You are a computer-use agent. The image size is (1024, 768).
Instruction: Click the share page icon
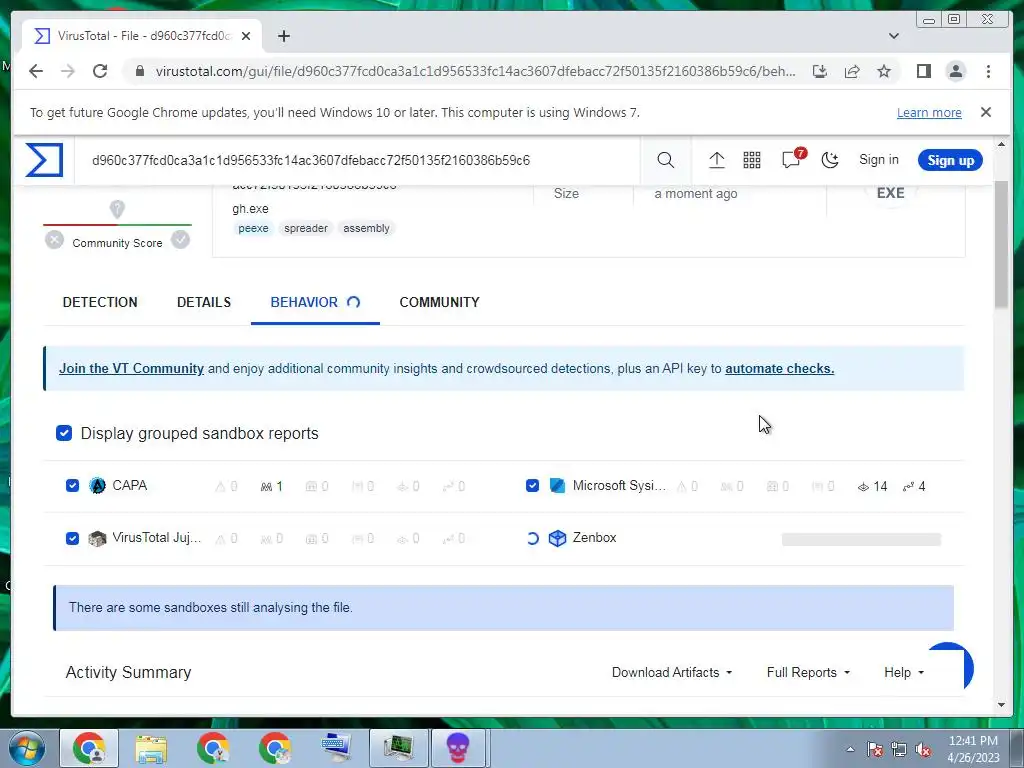click(x=852, y=71)
